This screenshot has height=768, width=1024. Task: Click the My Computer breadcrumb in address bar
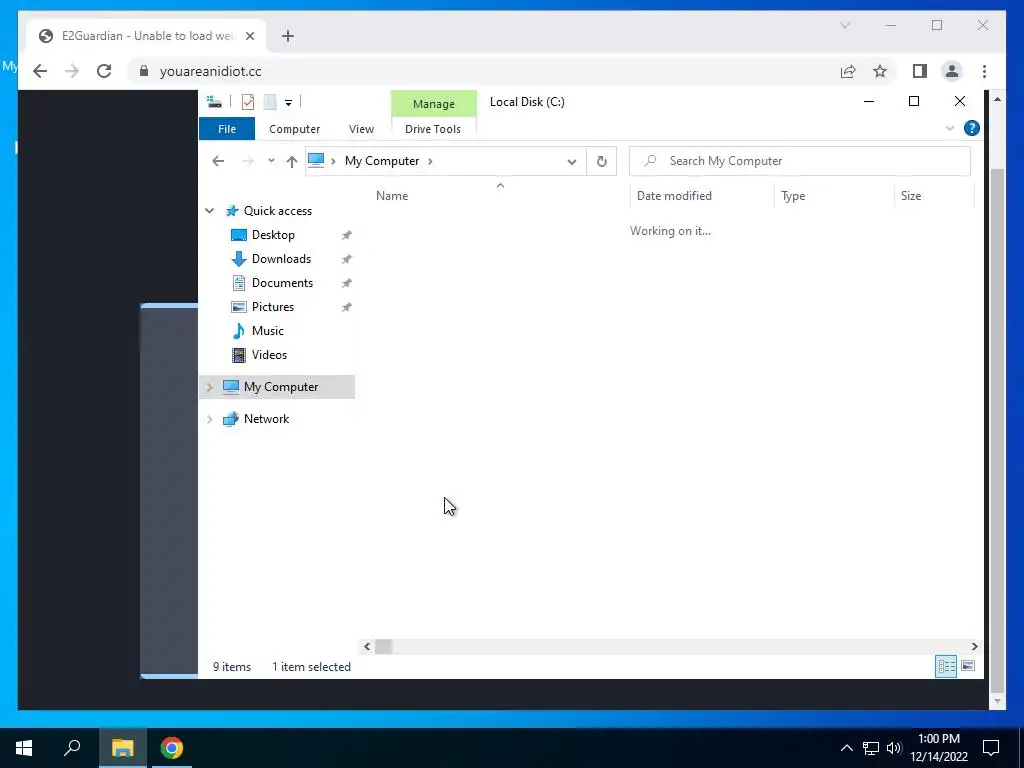tap(382, 161)
